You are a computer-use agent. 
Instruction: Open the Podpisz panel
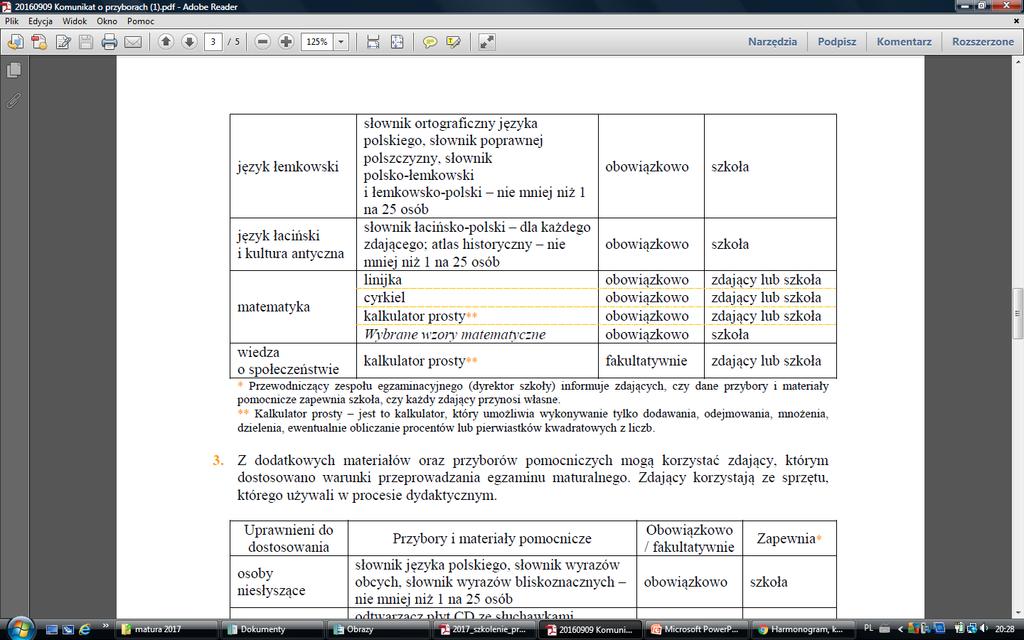837,42
